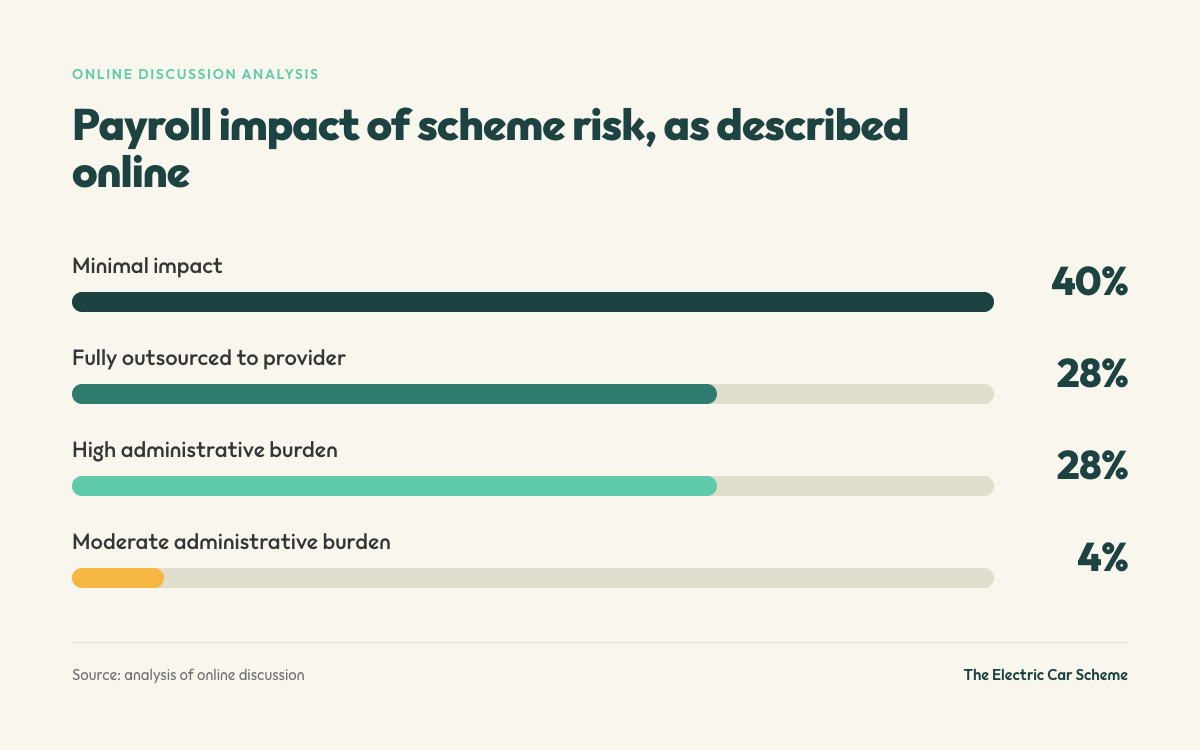Click the empty track of High administrative bar
1200x750 pixels.
point(856,486)
